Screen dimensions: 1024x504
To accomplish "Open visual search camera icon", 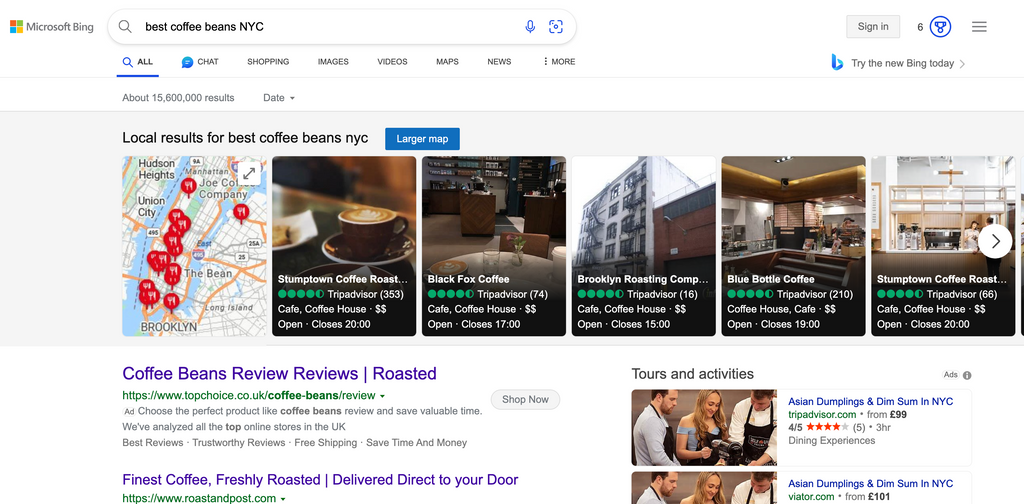I will pyautogui.click(x=556, y=27).
